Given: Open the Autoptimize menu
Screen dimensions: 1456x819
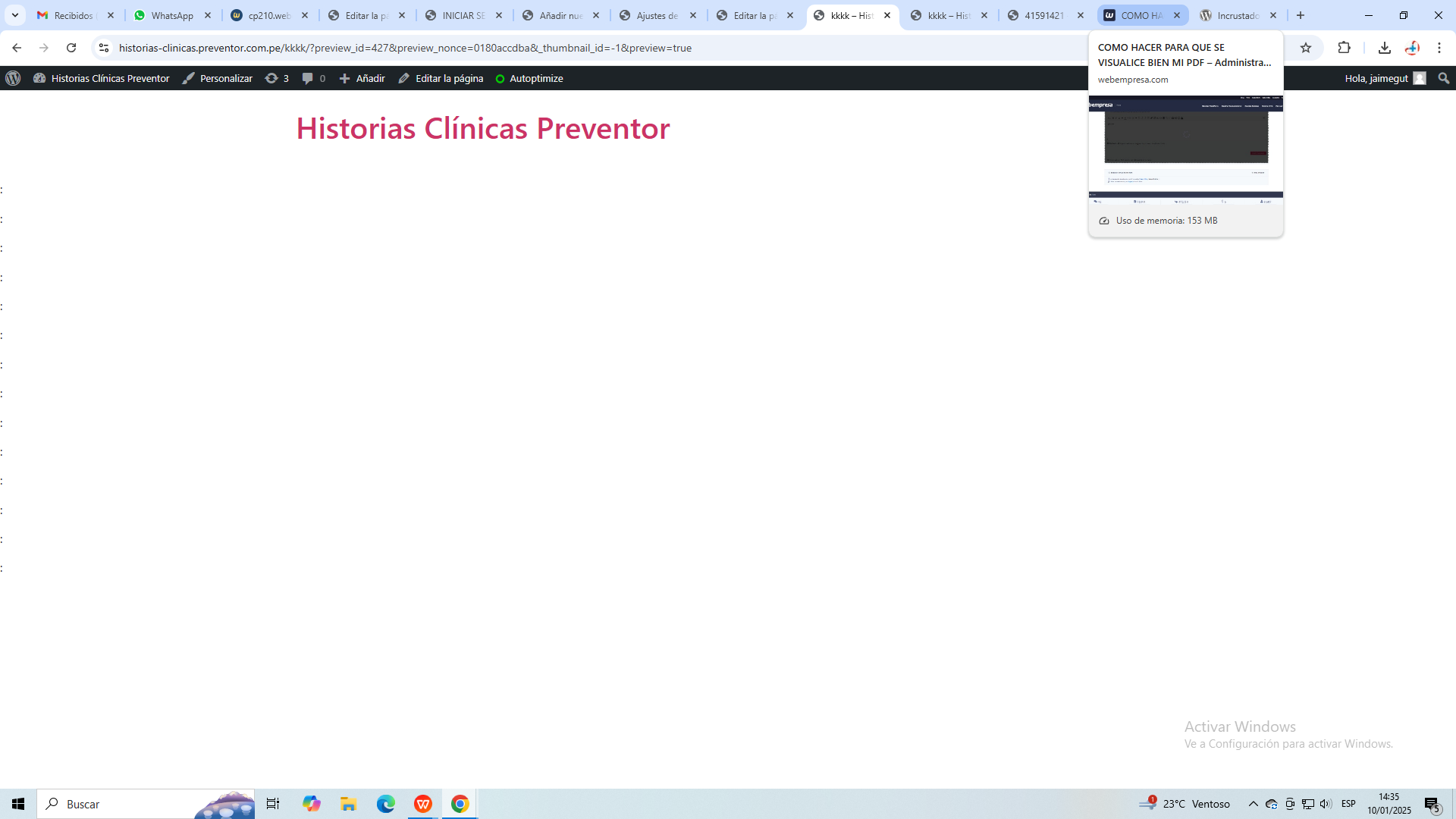Looking at the screenshot, I should [x=529, y=78].
